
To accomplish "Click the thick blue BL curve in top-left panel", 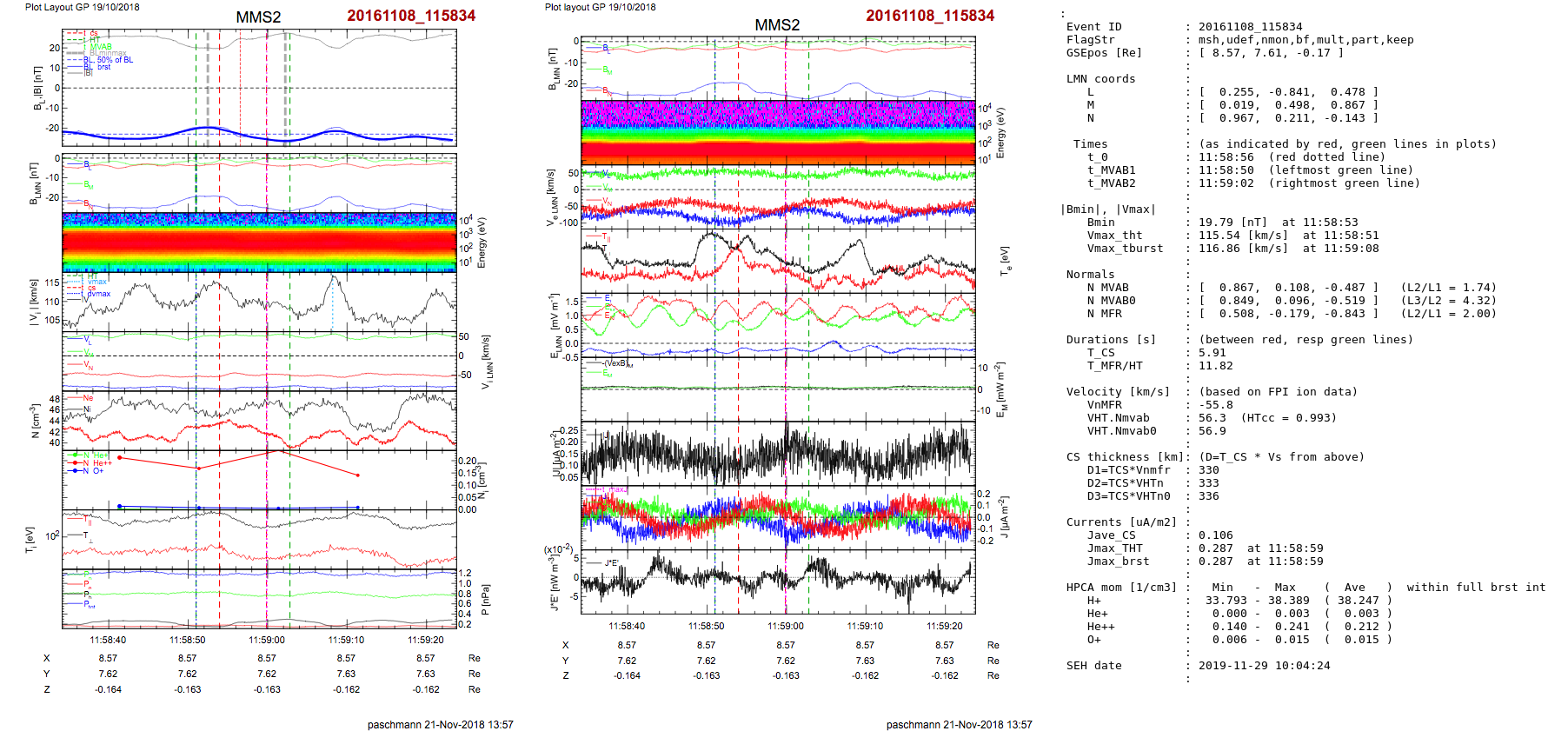I will tap(261, 135).
